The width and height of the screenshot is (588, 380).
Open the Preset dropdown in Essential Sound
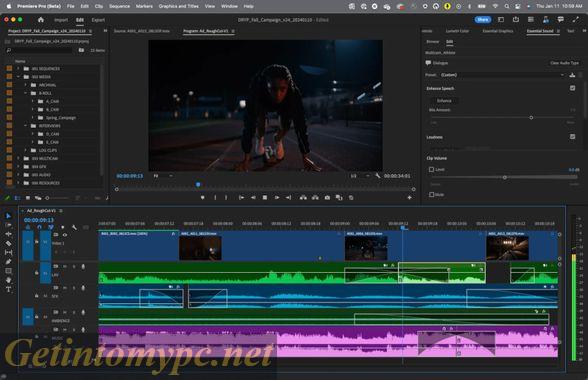(502, 75)
